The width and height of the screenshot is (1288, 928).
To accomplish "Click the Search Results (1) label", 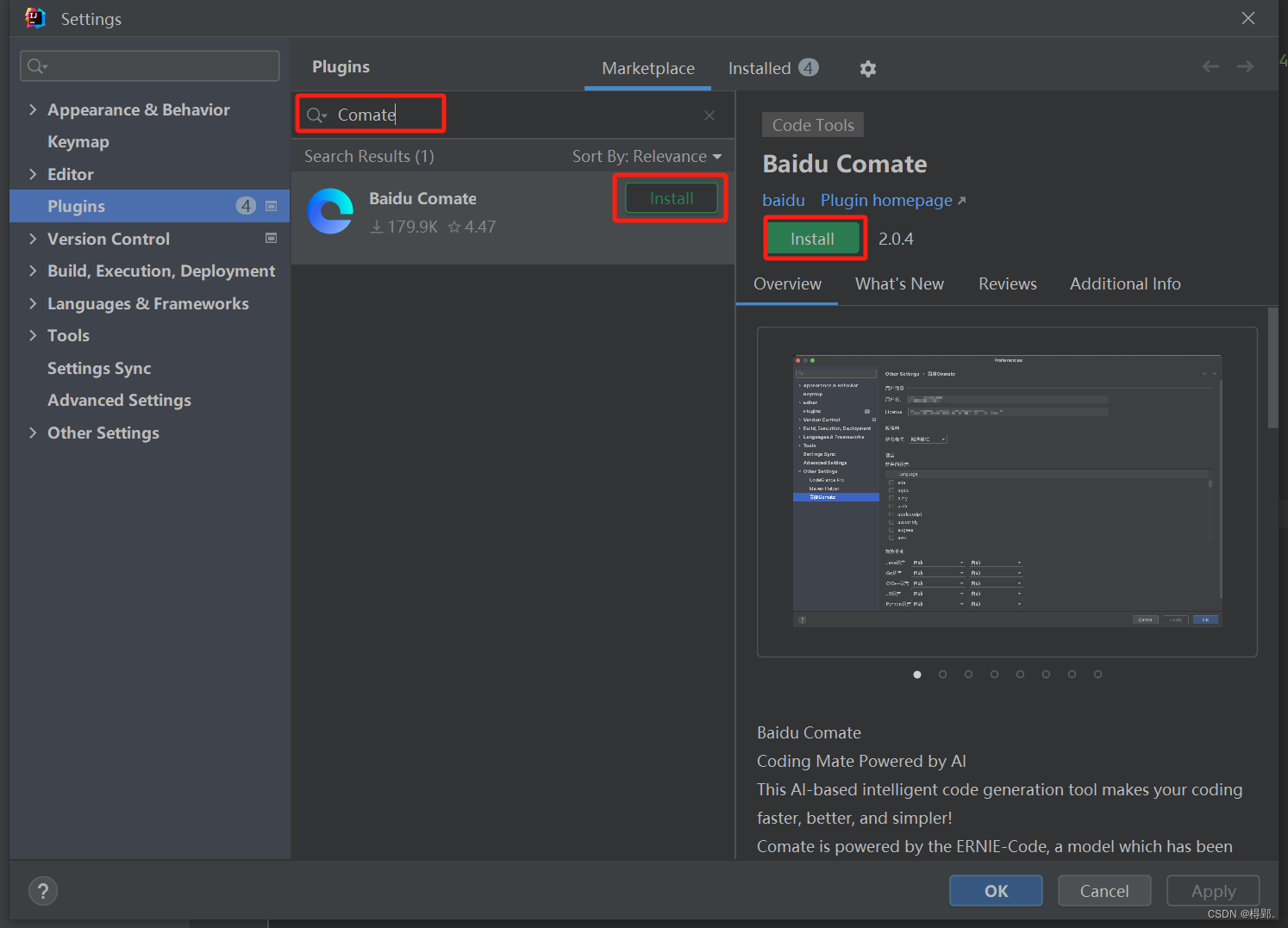I will click(369, 156).
